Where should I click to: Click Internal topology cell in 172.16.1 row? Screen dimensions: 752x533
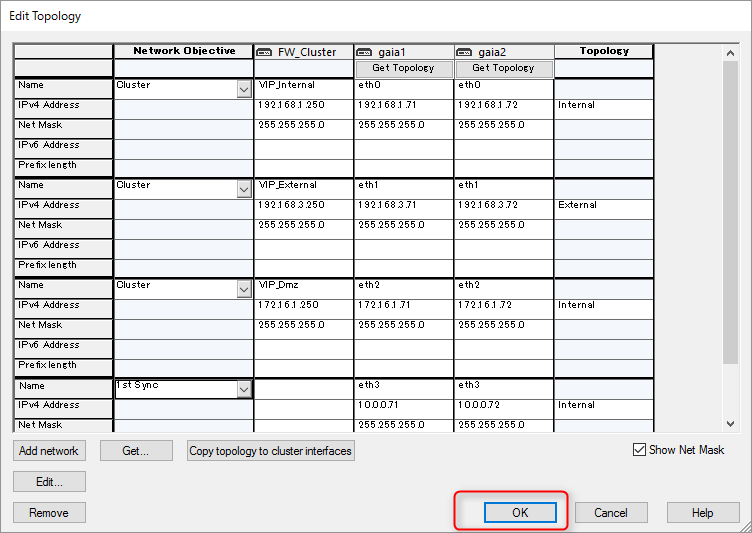tap(604, 309)
